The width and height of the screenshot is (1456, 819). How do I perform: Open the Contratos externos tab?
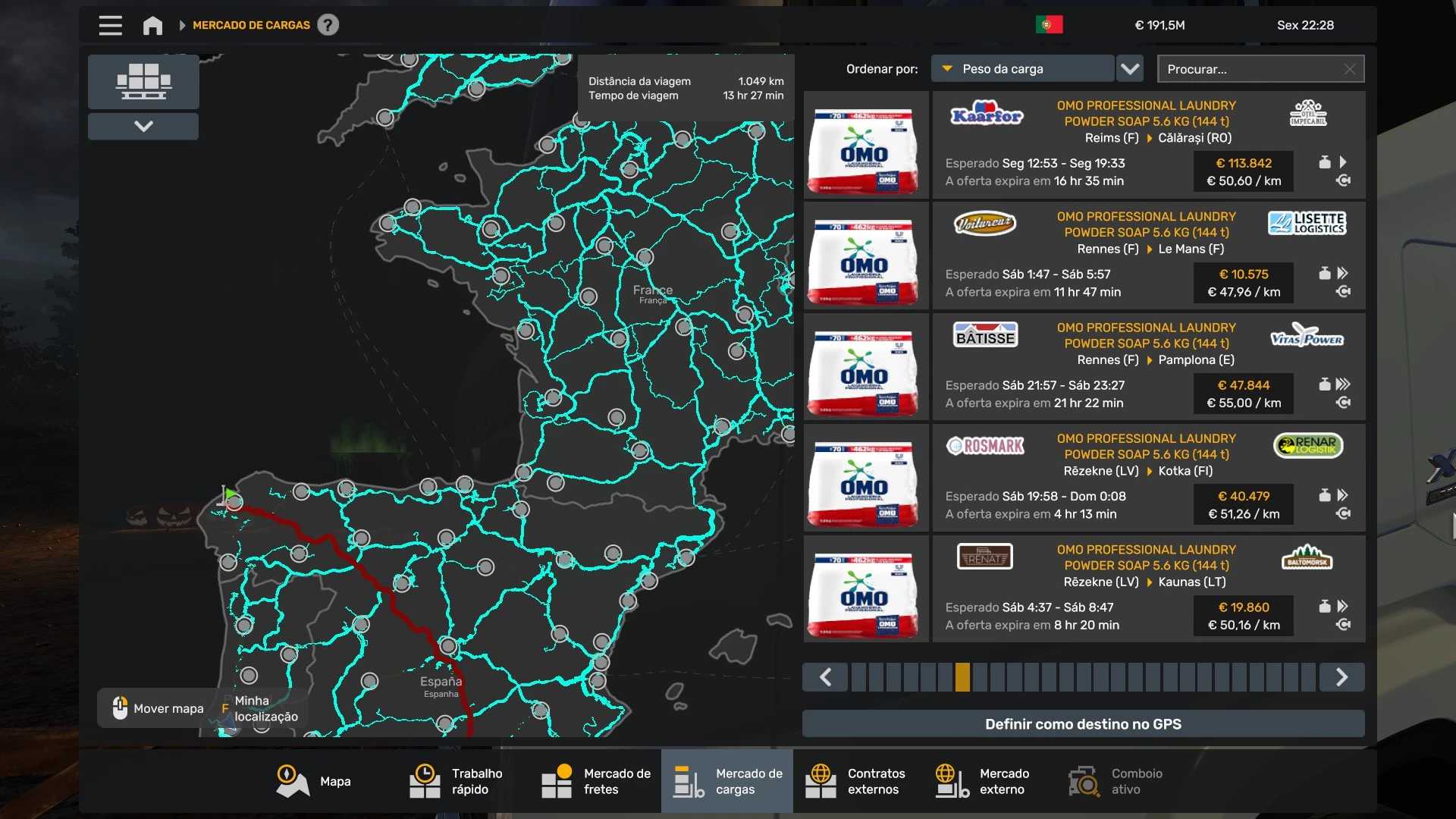(x=858, y=781)
